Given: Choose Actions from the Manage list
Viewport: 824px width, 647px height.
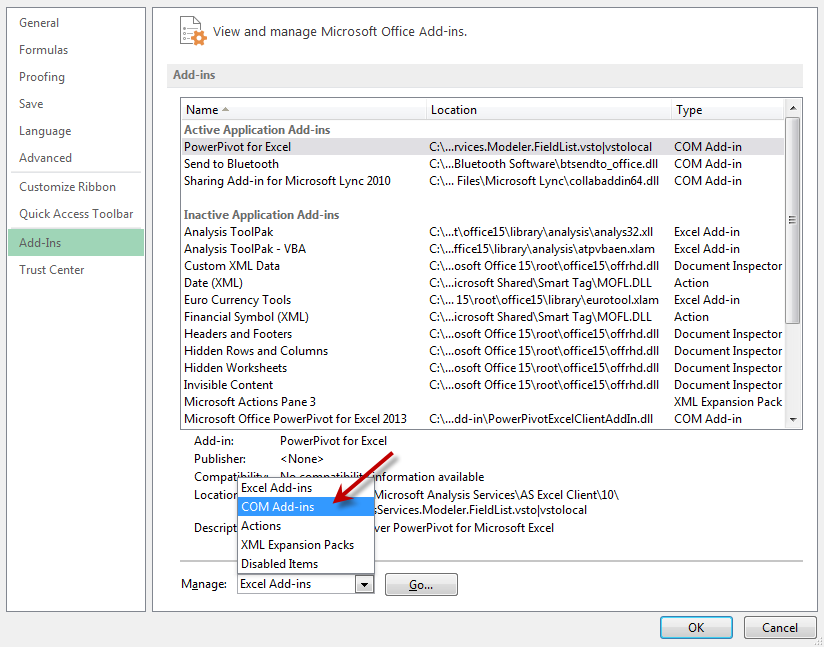Looking at the screenshot, I should [x=305, y=526].
